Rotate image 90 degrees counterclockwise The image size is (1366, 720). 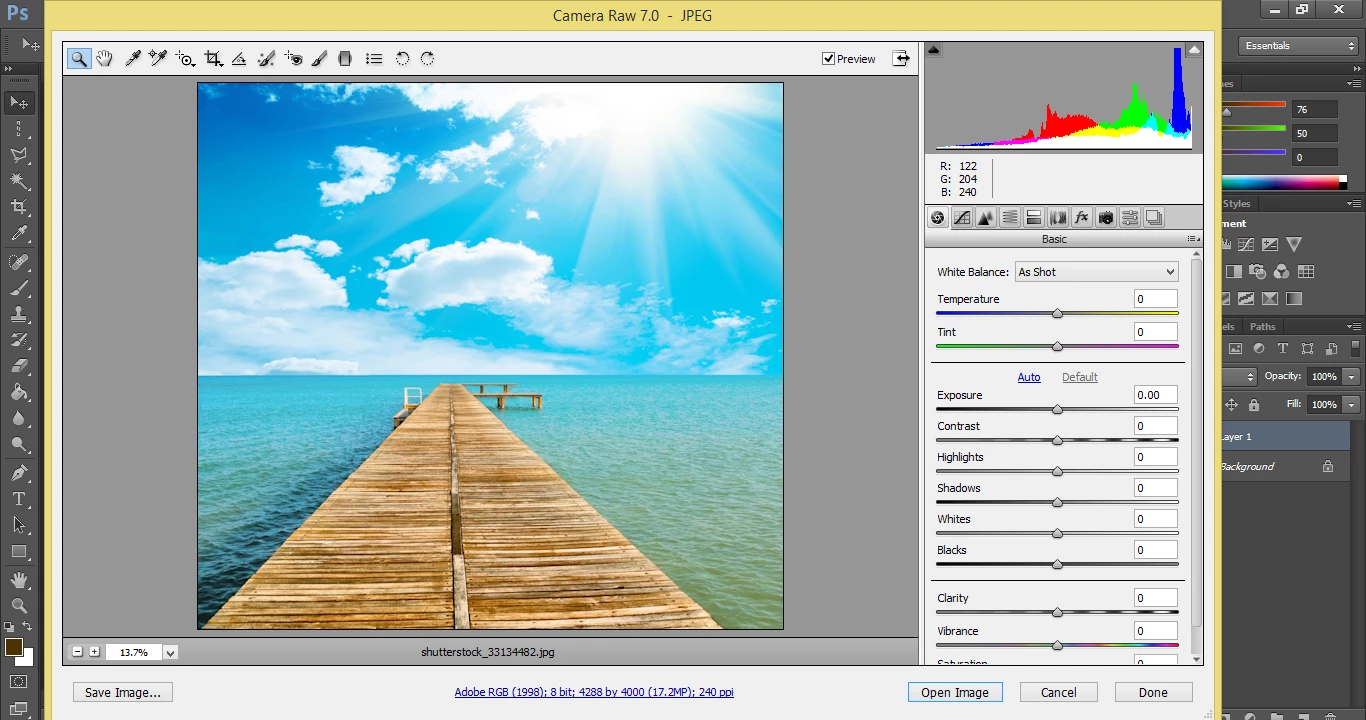pos(402,59)
